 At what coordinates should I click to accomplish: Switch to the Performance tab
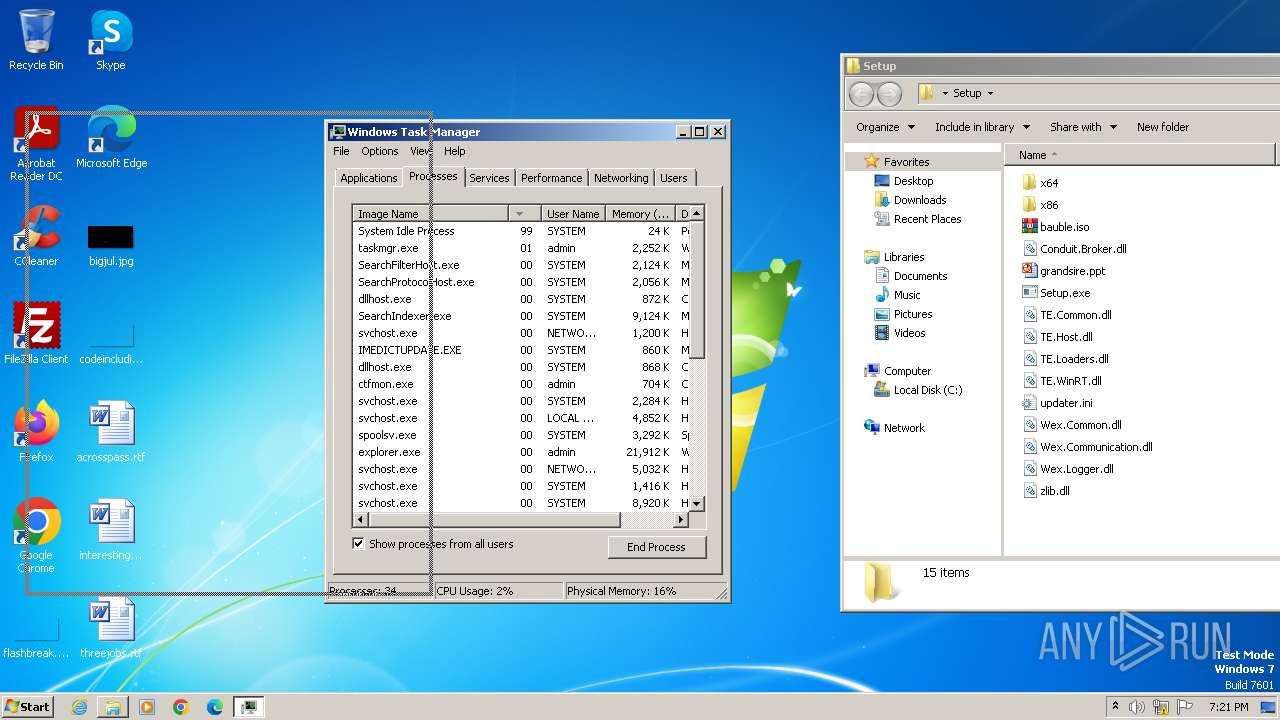[x=551, y=178]
